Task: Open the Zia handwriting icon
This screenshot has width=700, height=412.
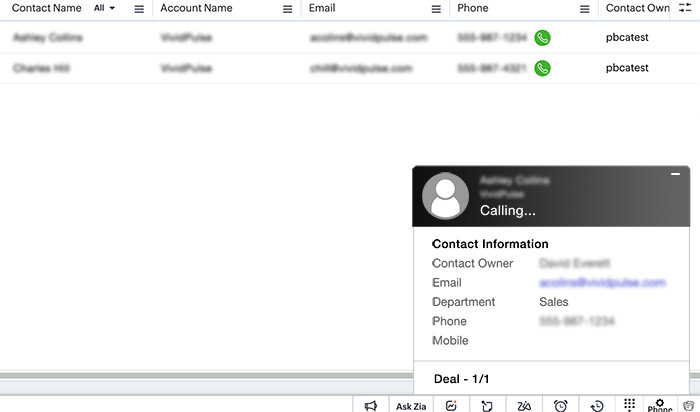Action: point(525,405)
